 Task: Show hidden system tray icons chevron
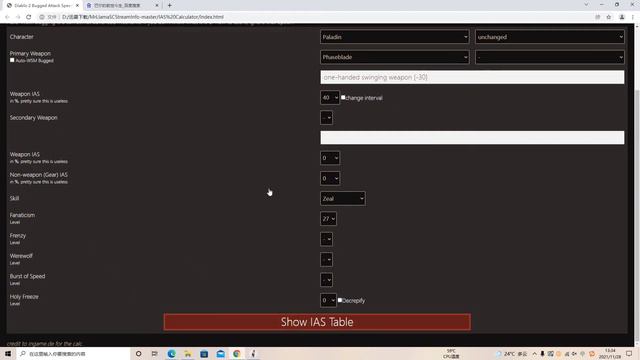click(534, 353)
